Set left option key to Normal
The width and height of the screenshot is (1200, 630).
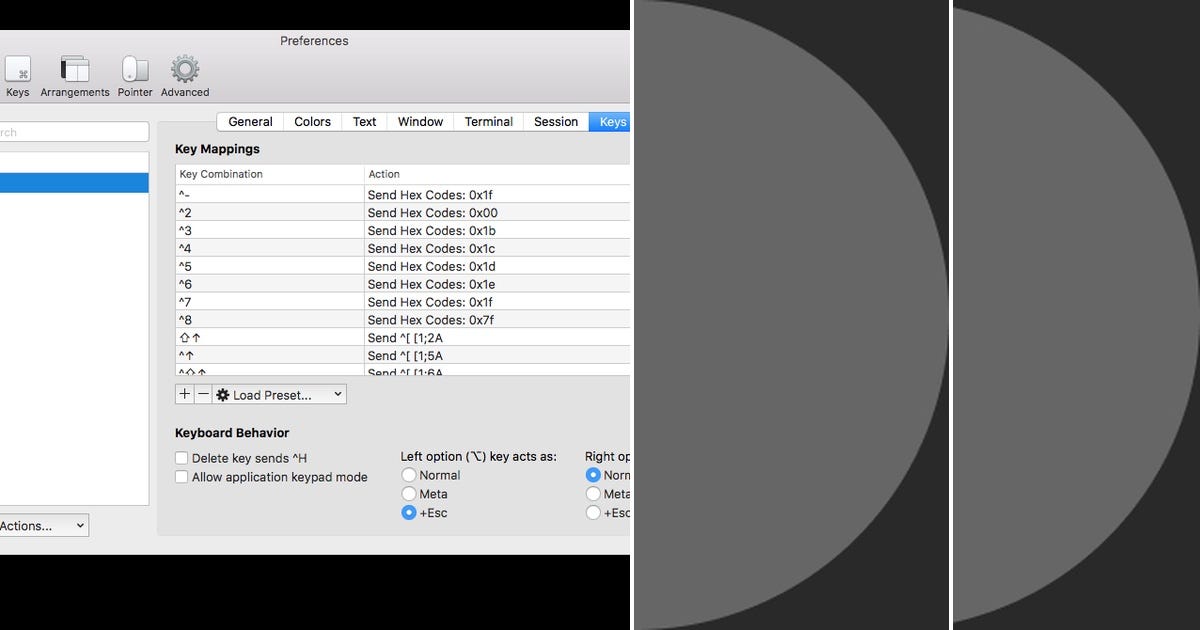pyautogui.click(x=408, y=475)
